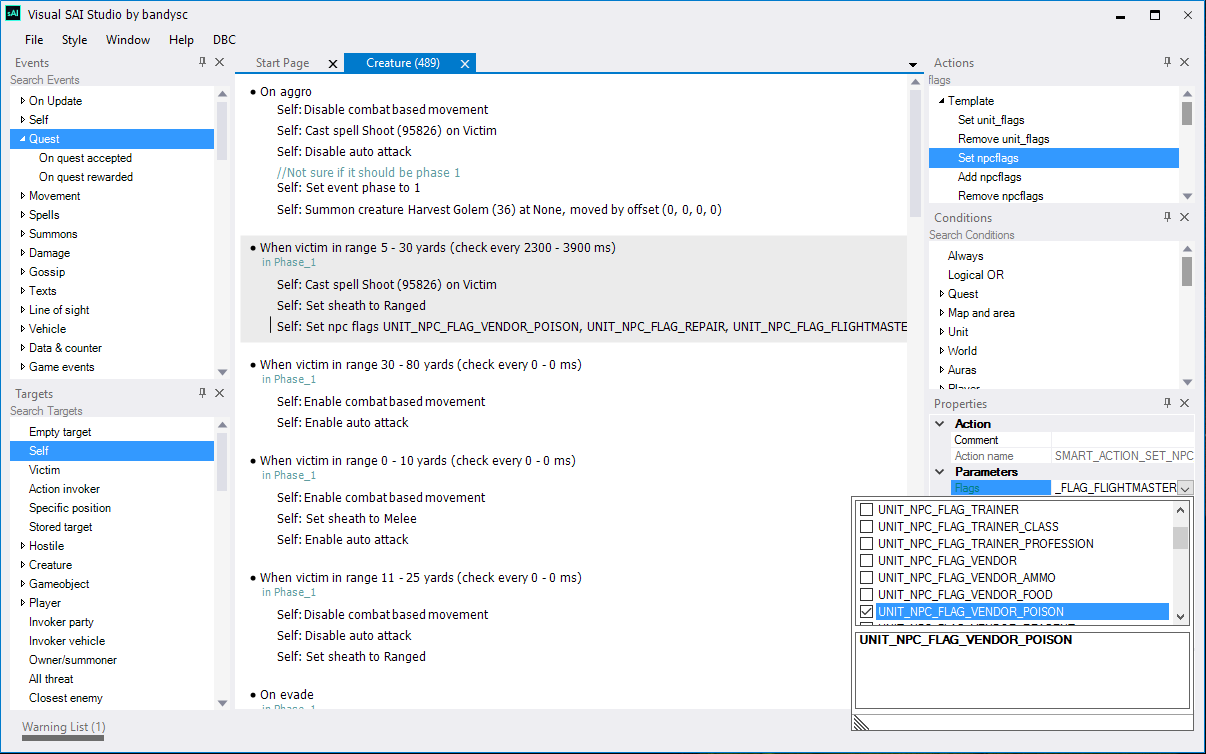Pin the Conditions panel

point(1166,217)
